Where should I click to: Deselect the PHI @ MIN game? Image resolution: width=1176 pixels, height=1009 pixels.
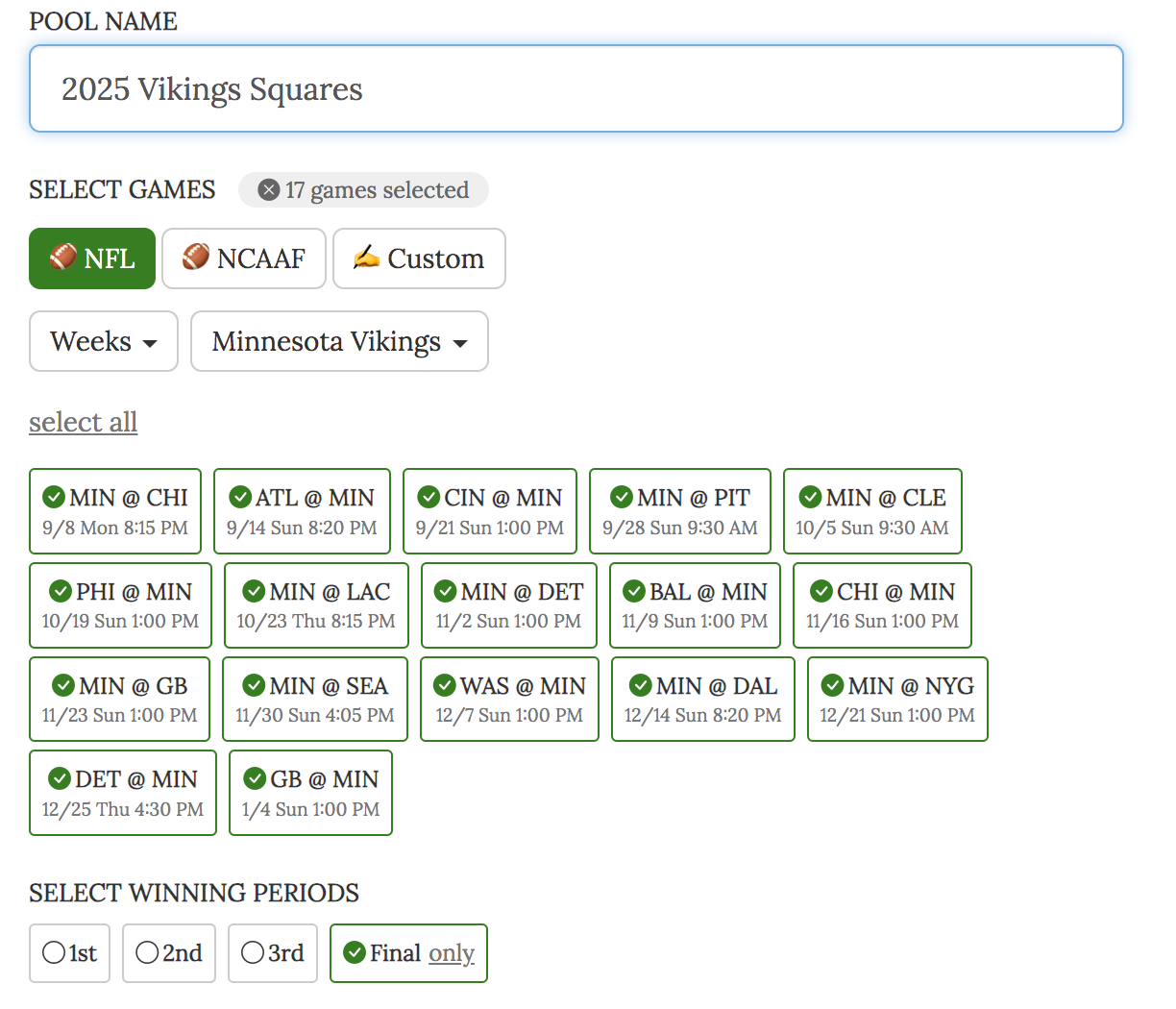coord(120,605)
